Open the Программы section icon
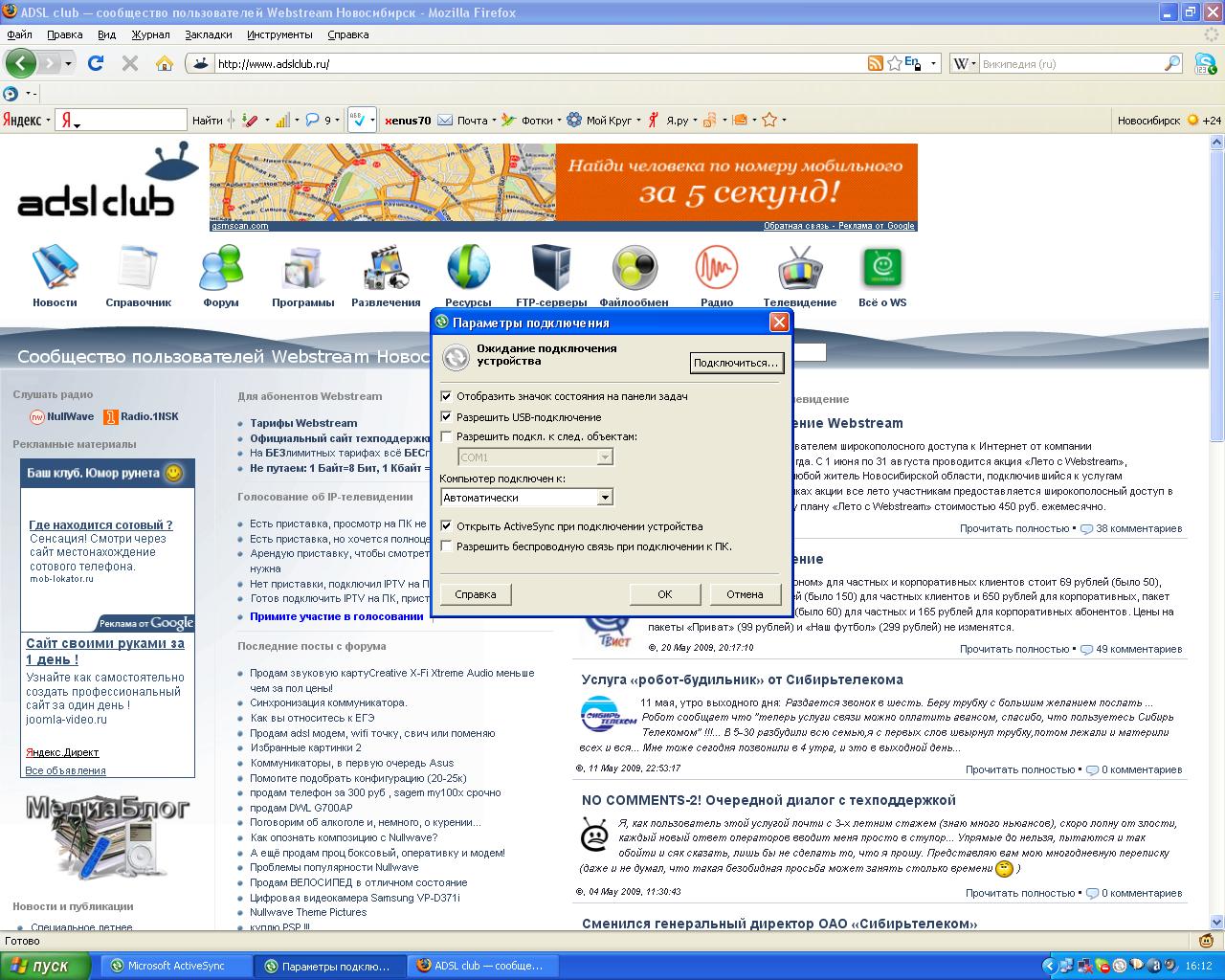Viewport: 1225px width, 980px height. tap(303, 268)
